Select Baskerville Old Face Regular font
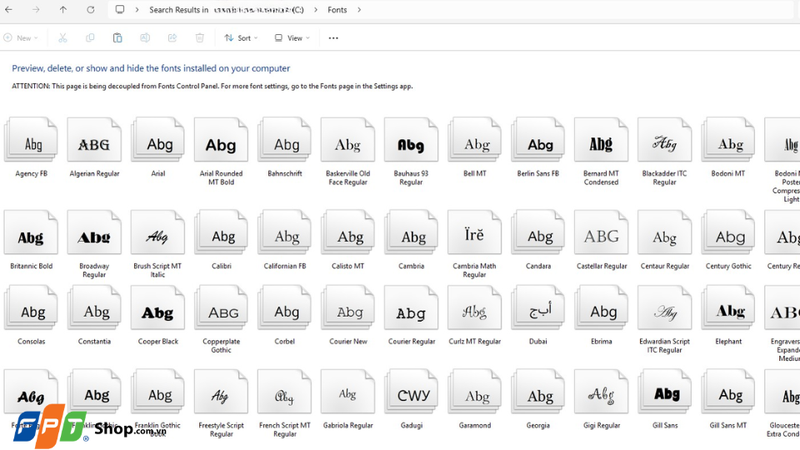Viewport: 800px width, 450px height. pos(348,151)
